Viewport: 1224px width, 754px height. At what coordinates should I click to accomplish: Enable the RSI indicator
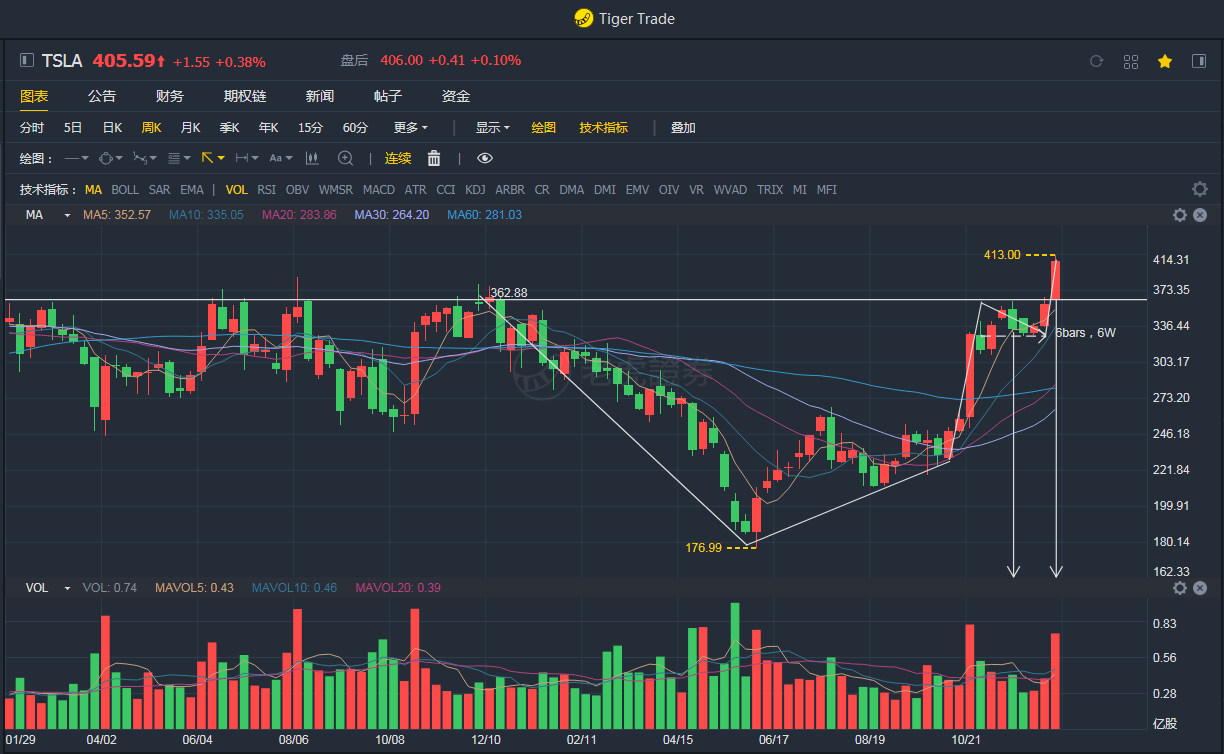pos(267,189)
